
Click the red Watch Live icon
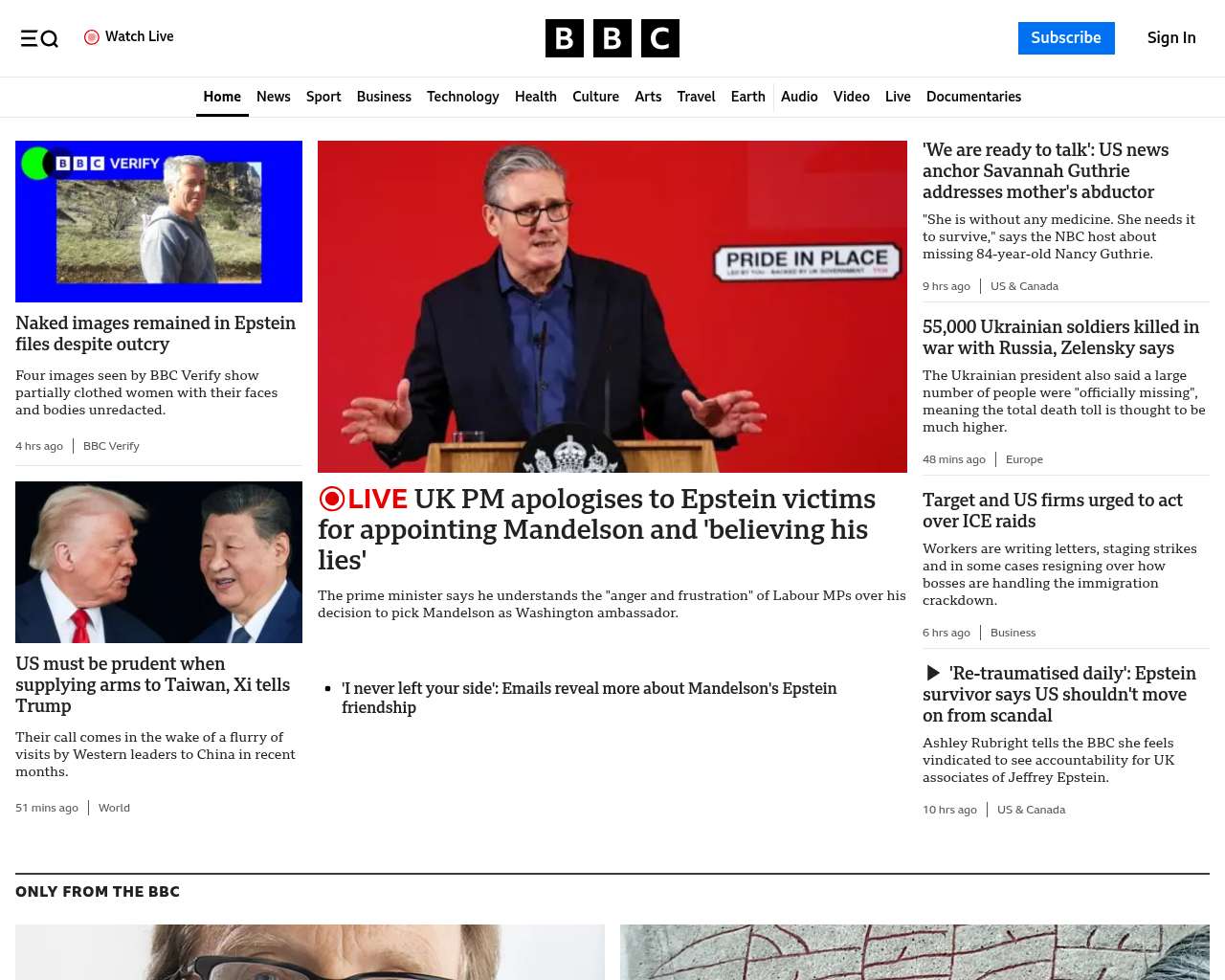coord(92,37)
